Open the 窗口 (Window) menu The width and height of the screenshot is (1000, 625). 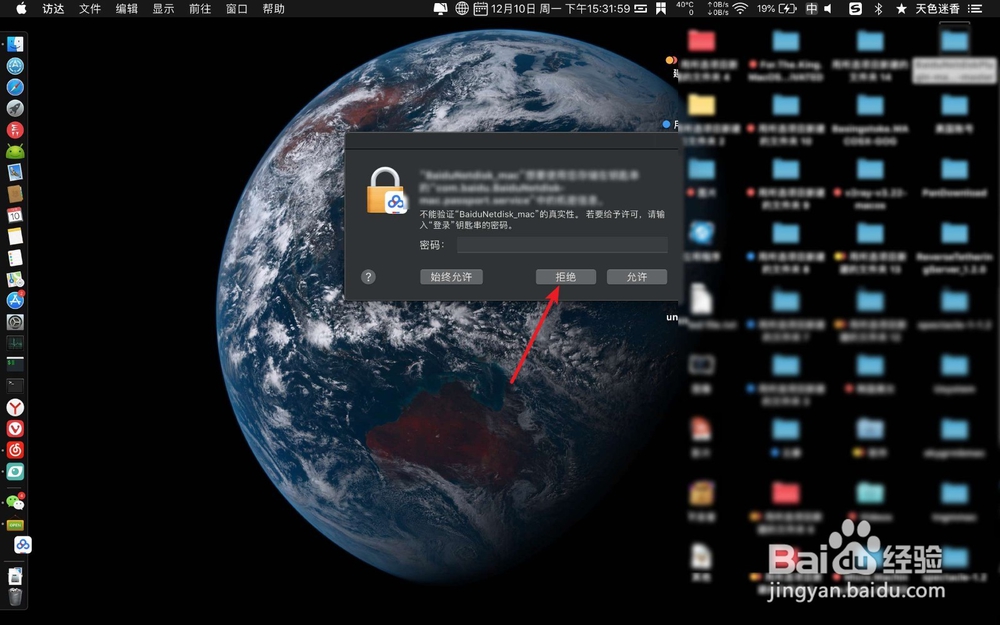pos(237,8)
